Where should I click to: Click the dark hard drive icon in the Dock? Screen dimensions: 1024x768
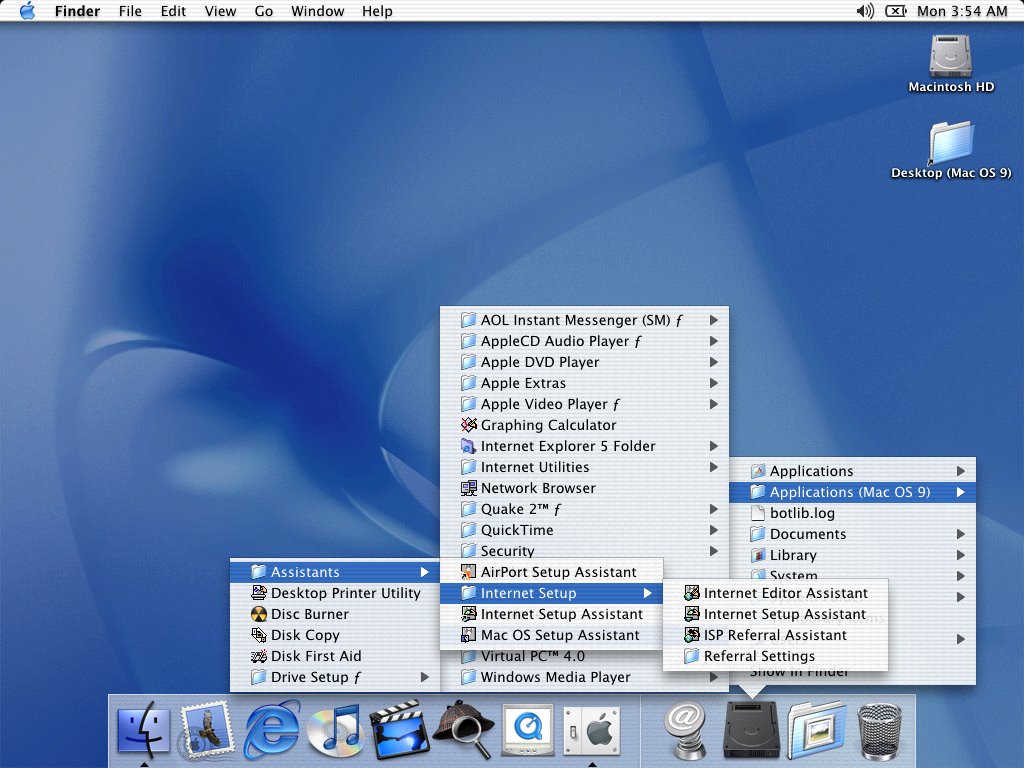coord(751,729)
